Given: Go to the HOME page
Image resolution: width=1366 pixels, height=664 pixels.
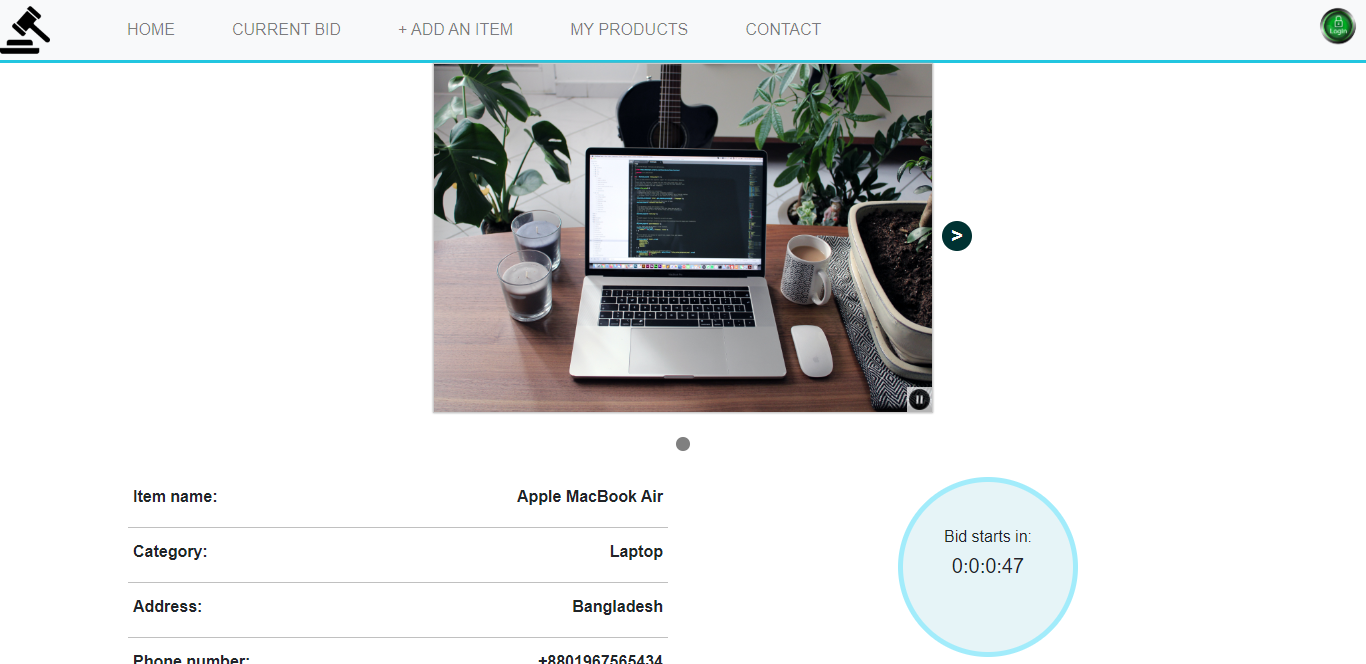Looking at the screenshot, I should [x=151, y=30].
